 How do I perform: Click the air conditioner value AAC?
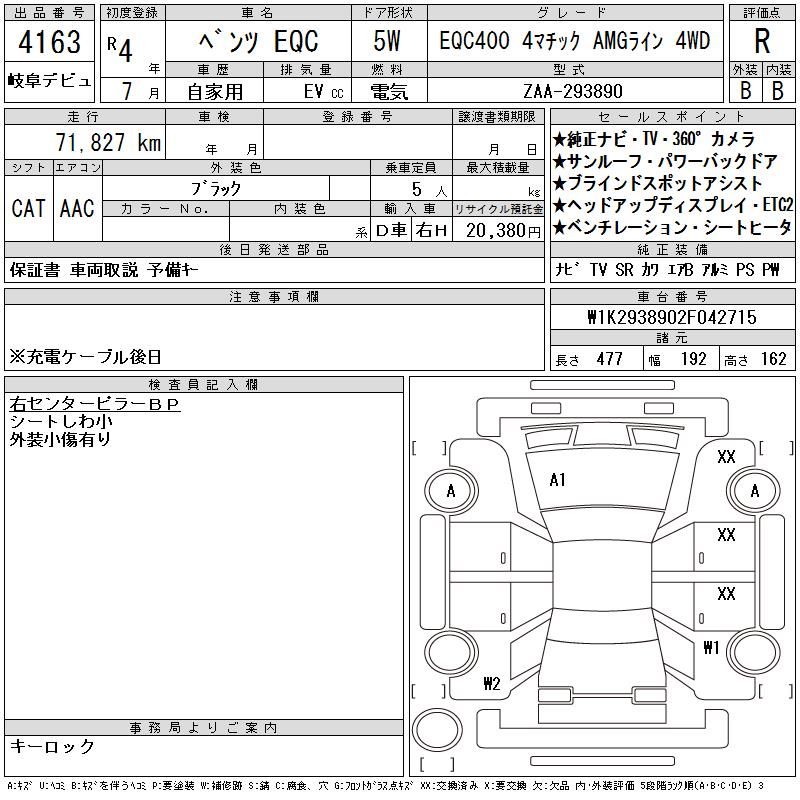pos(77,209)
